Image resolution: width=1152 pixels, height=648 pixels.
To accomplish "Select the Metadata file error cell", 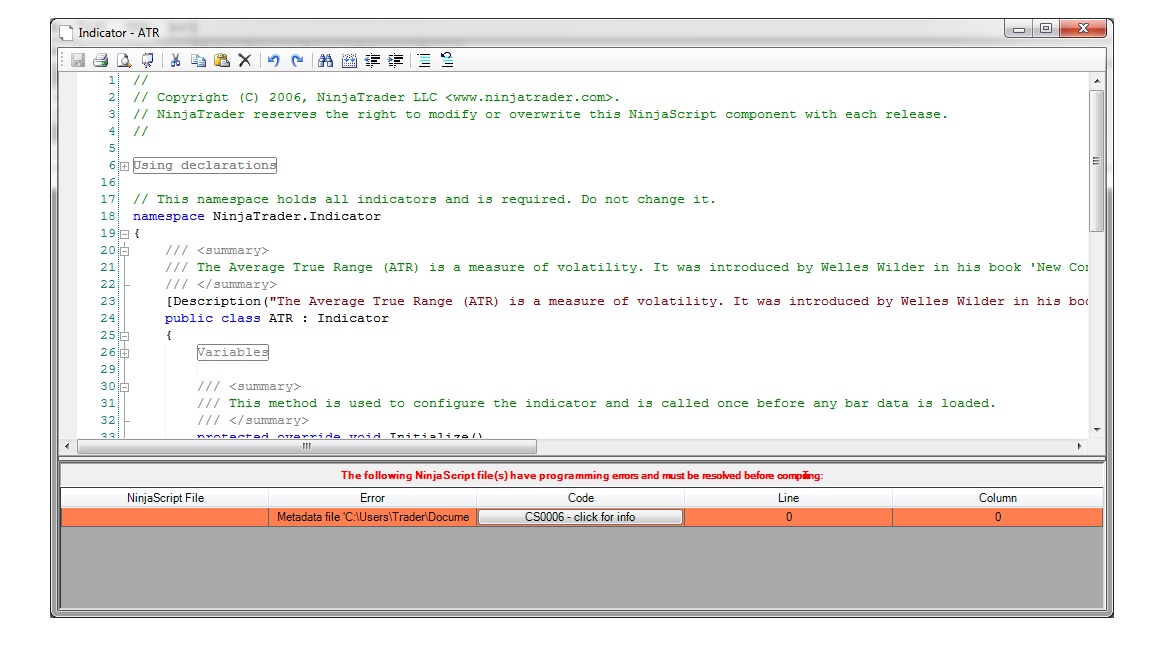I will click(372, 517).
